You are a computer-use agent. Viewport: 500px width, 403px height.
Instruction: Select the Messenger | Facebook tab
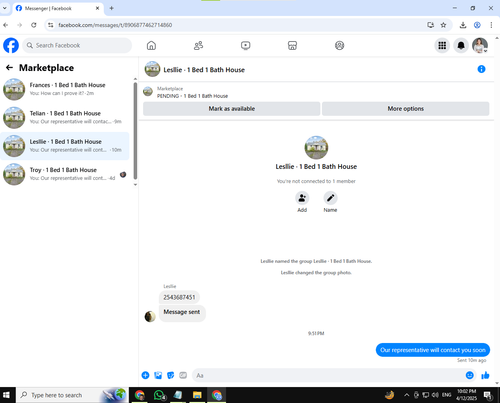tap(58, 8)
